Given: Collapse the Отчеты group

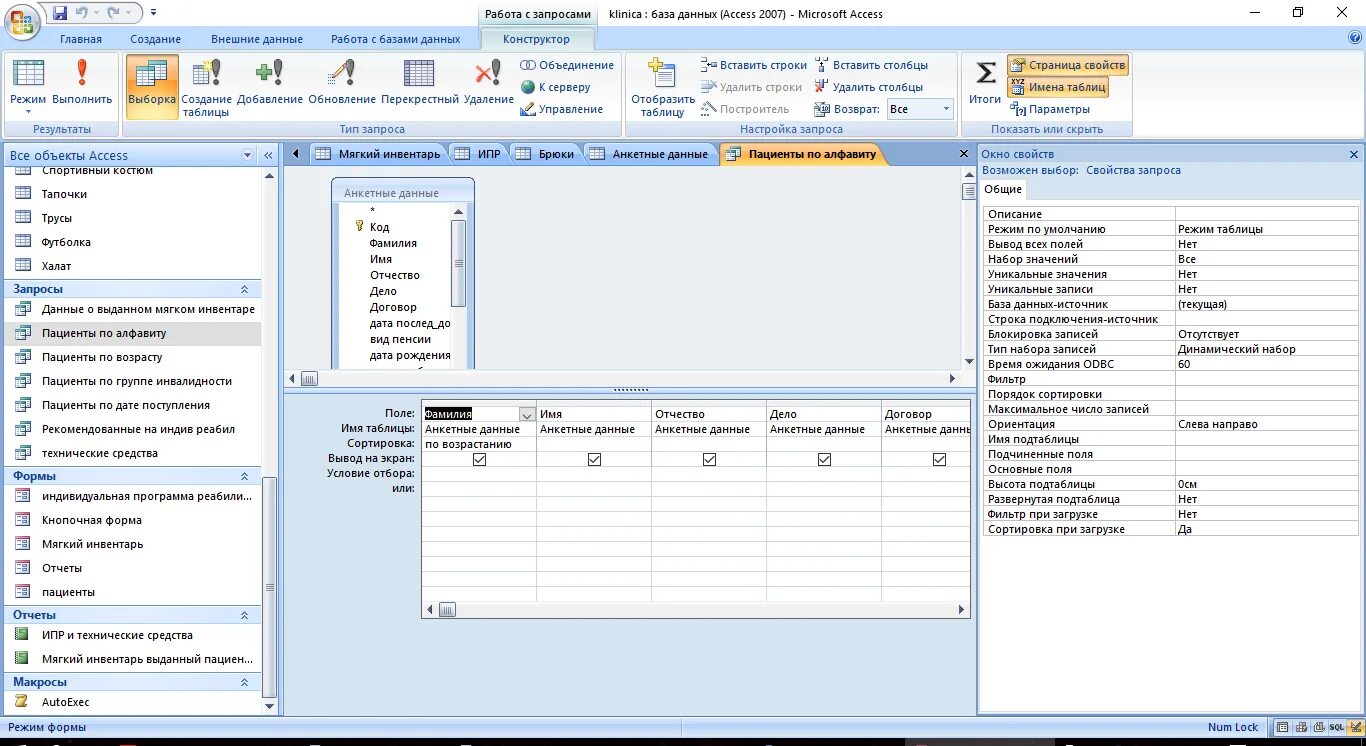Looking at the screenshot, I should click(x=244, y=615).
